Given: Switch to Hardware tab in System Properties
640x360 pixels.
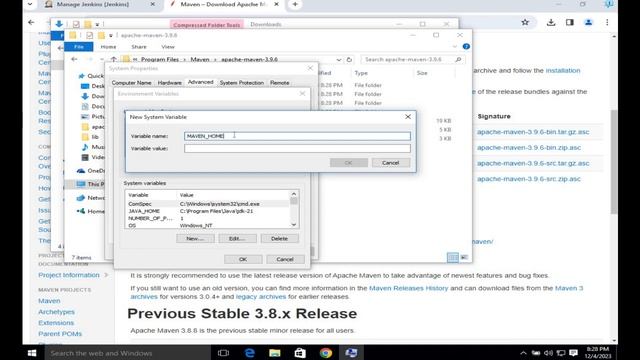Looking at the screenshot, I should 169,82.
